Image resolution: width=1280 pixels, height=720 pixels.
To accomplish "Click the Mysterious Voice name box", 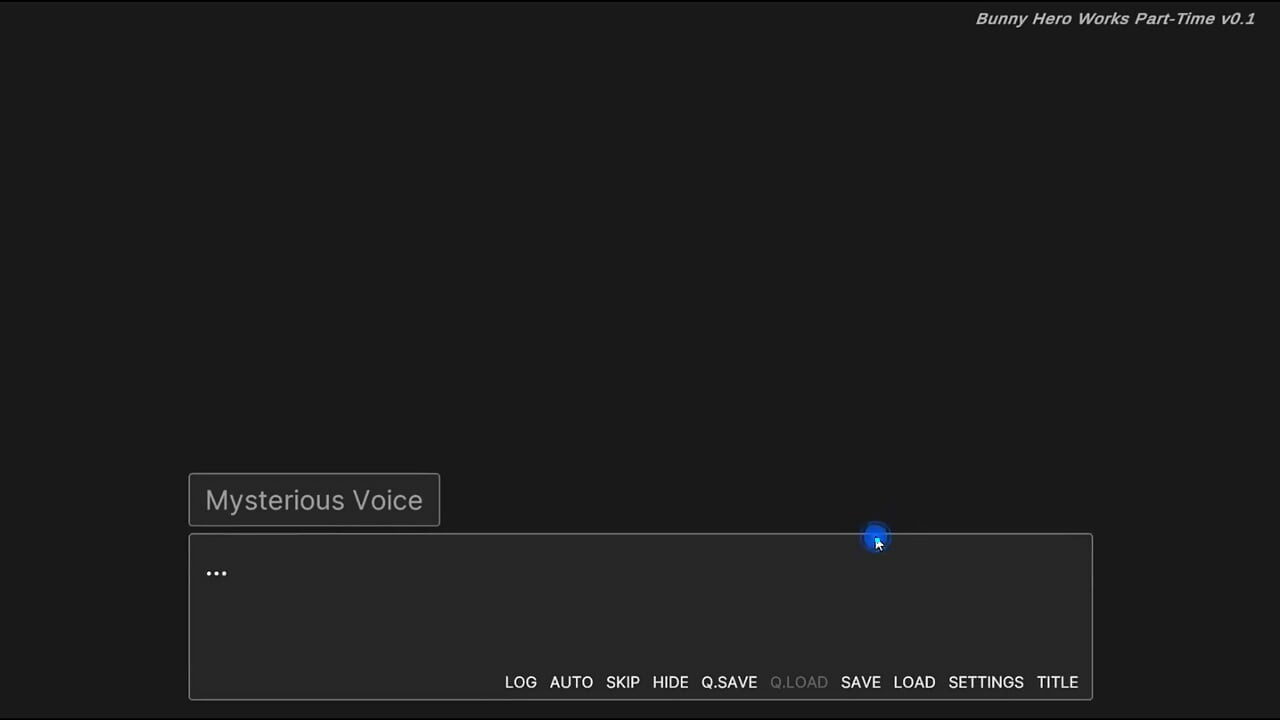I will coord(314,500).
